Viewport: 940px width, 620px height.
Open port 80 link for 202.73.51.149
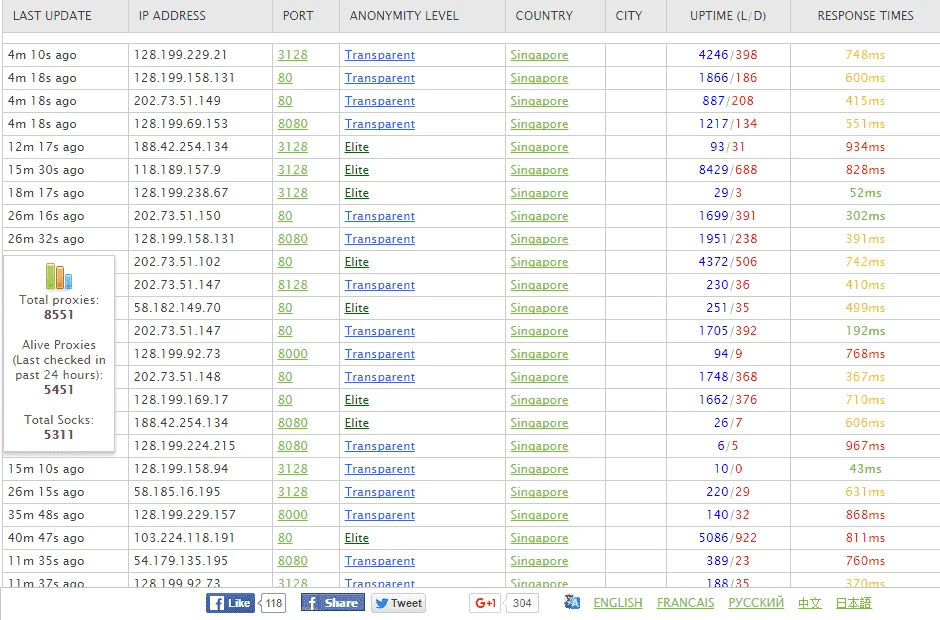(x=285, y=101)
